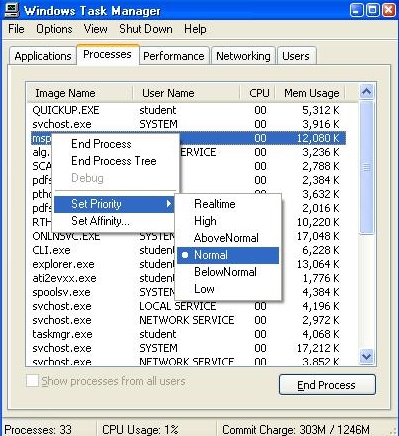Open the Shut Down menu

[x=146, y=29]
